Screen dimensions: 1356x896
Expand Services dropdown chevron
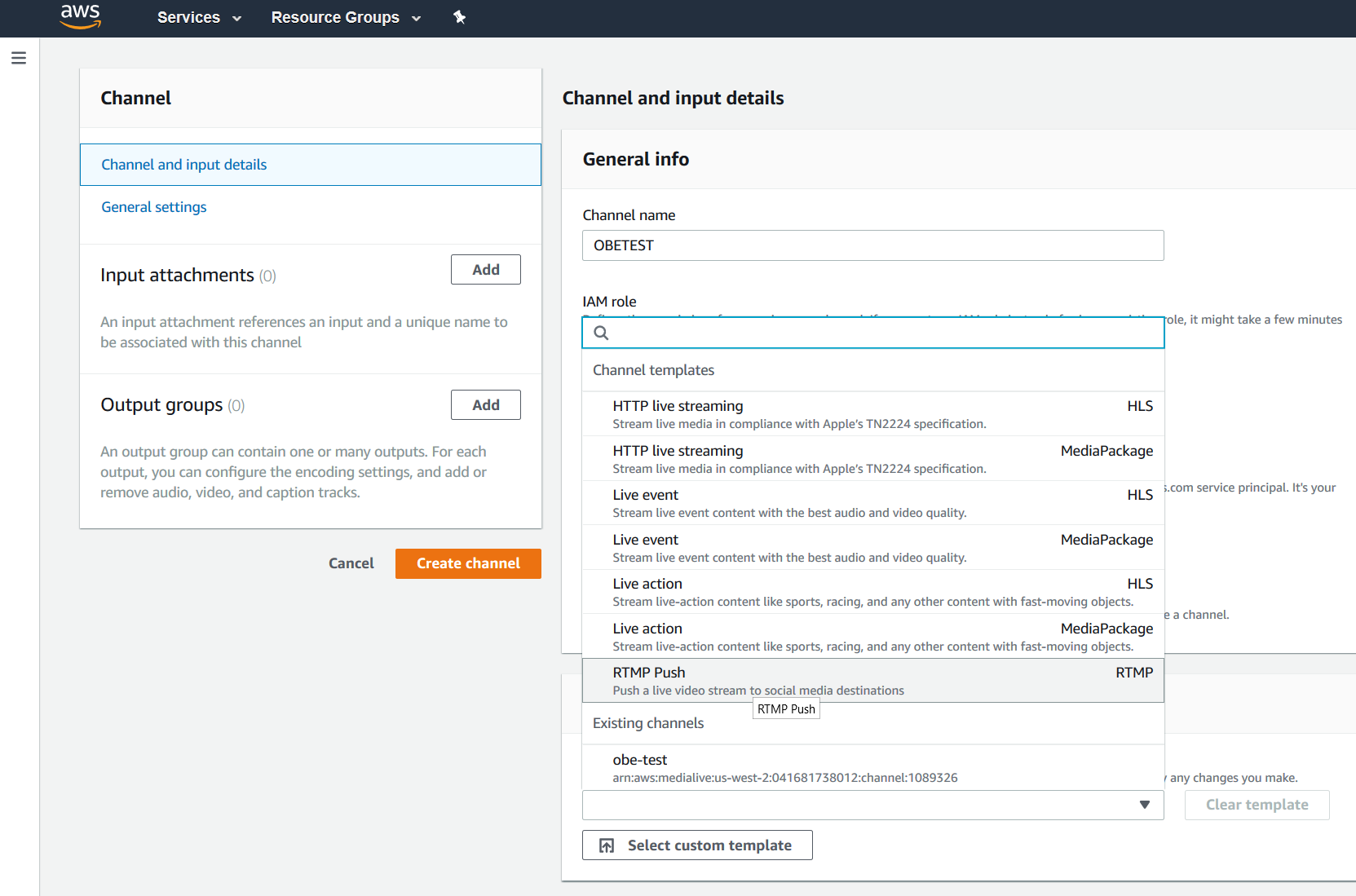(x=237, y=18)
